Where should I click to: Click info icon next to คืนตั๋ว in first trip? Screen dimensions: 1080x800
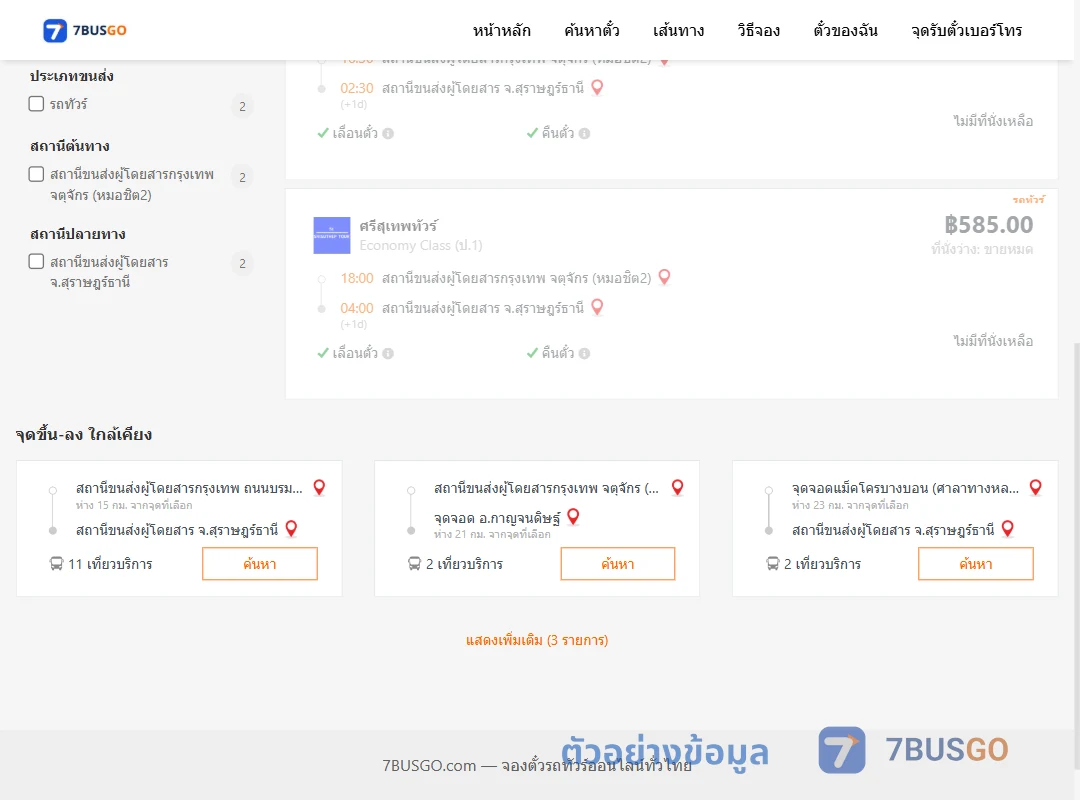pos(584,134)
